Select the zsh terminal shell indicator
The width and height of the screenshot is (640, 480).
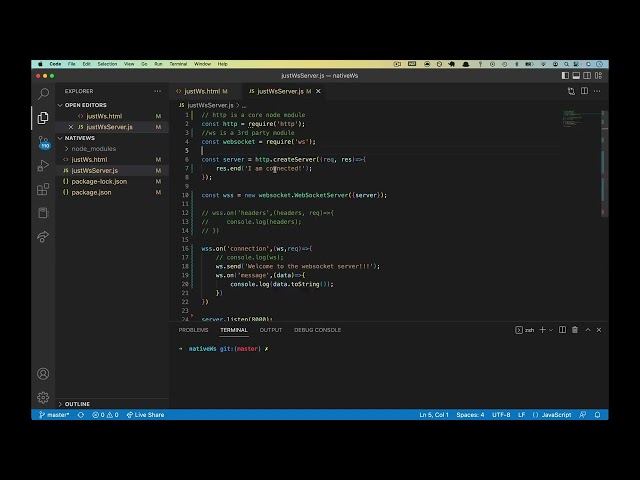pyautogui.click(x=524, y=330)
